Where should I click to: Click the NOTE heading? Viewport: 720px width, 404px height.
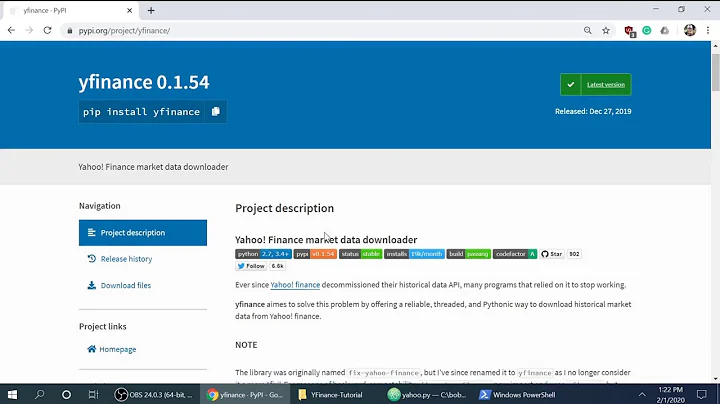(x=246, y=345)
